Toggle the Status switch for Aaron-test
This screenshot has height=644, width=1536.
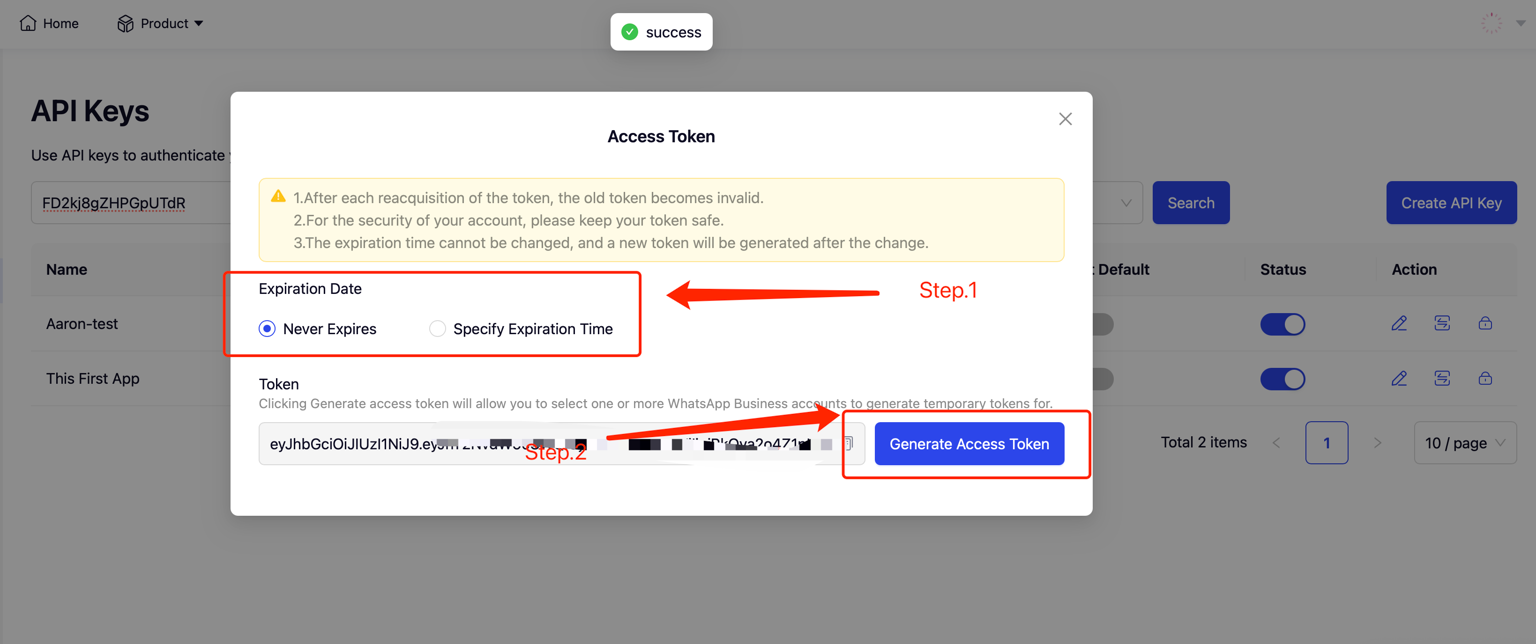tap(1282, 324)
